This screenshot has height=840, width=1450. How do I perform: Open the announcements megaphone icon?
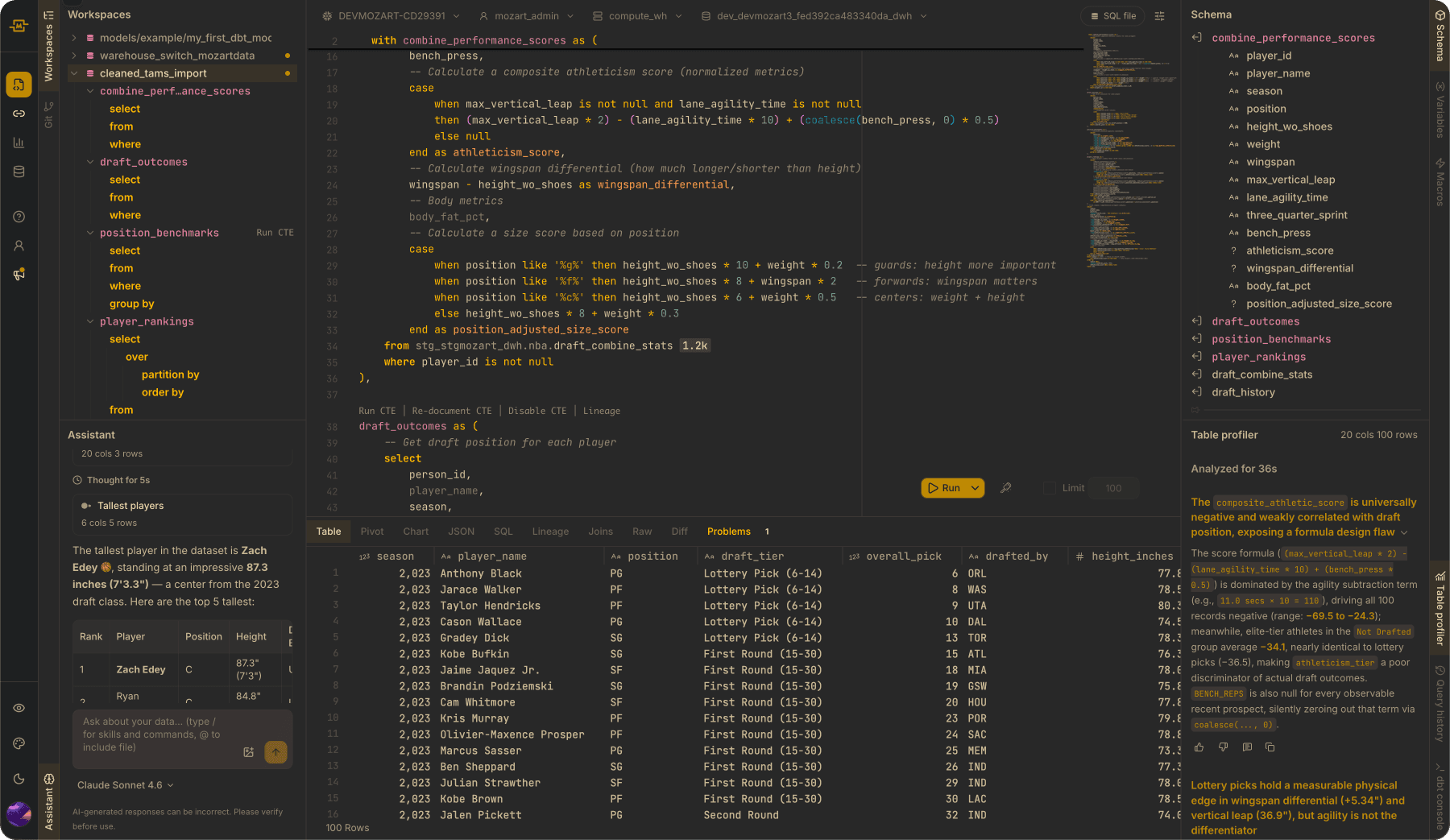pyautogui.click(x=19, y=275)
